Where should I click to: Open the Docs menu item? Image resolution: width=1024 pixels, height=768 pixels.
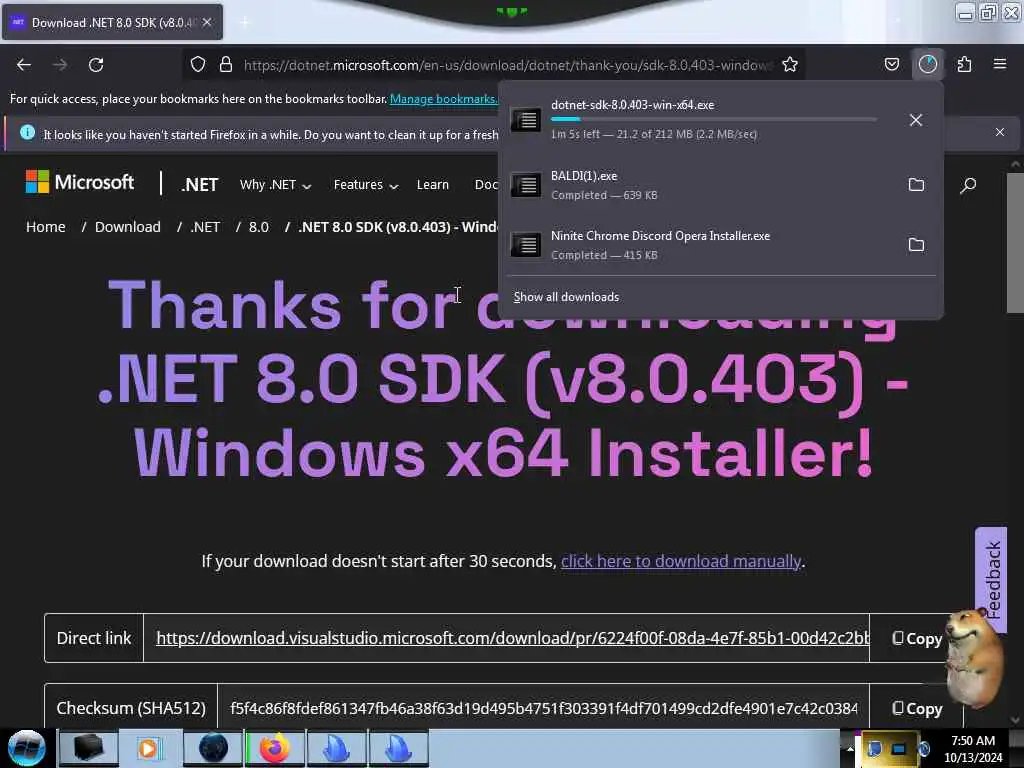click(x=487, y=185)
